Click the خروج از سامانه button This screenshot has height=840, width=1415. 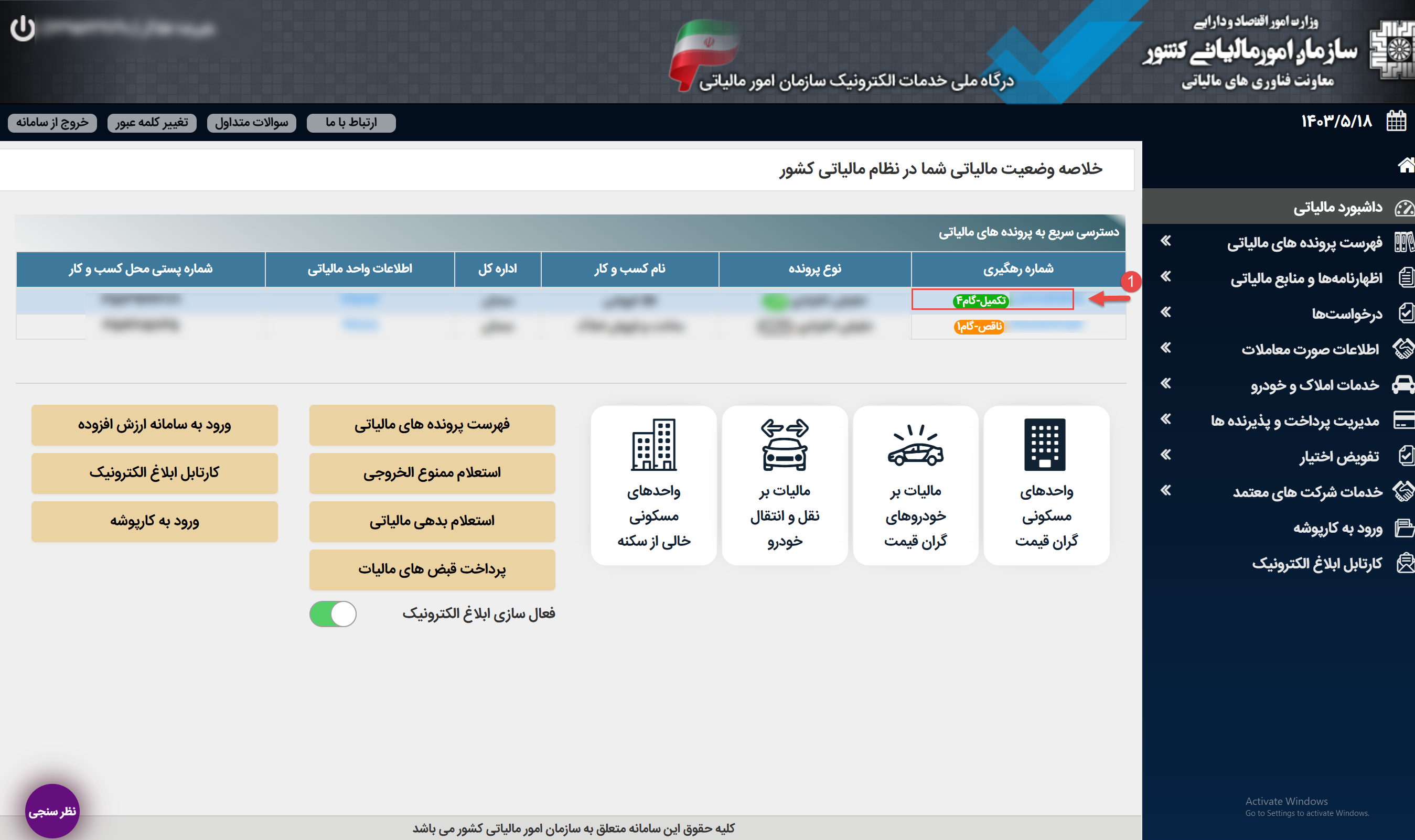click(52, 123)
